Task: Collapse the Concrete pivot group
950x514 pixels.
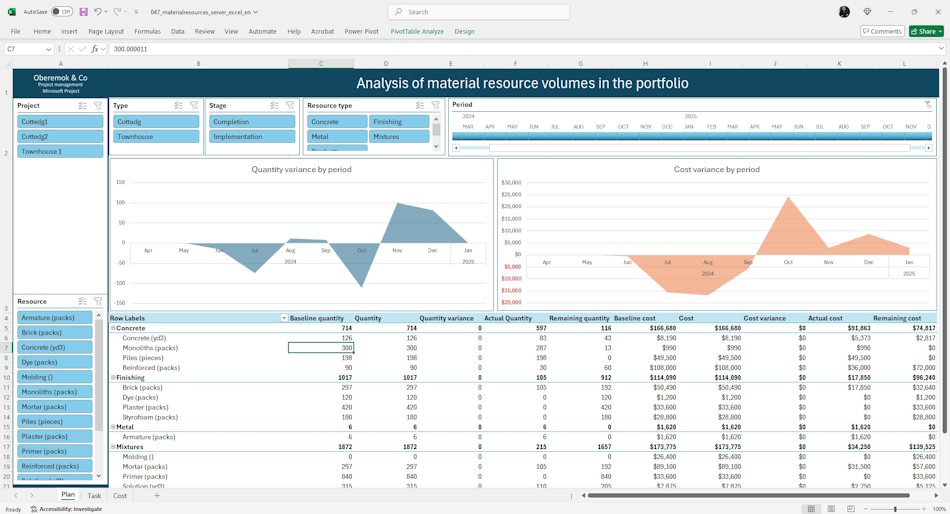Action: [x=113, y=328]
